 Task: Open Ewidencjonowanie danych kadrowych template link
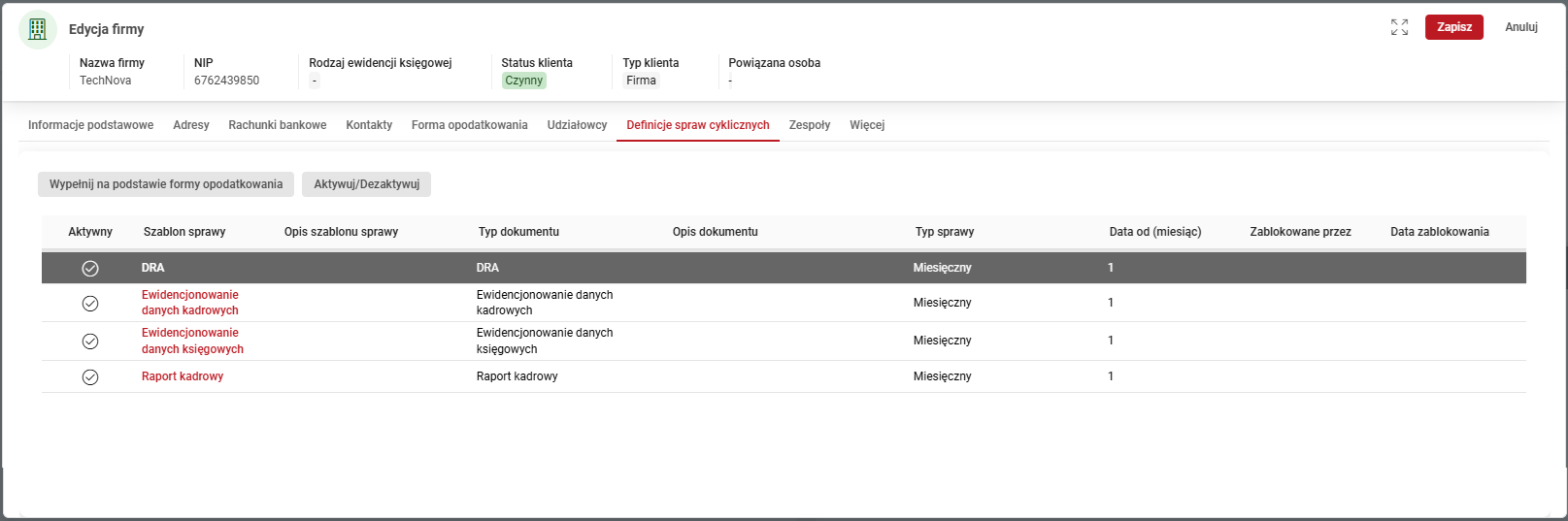pyautogui.click(x=190, y=303)
